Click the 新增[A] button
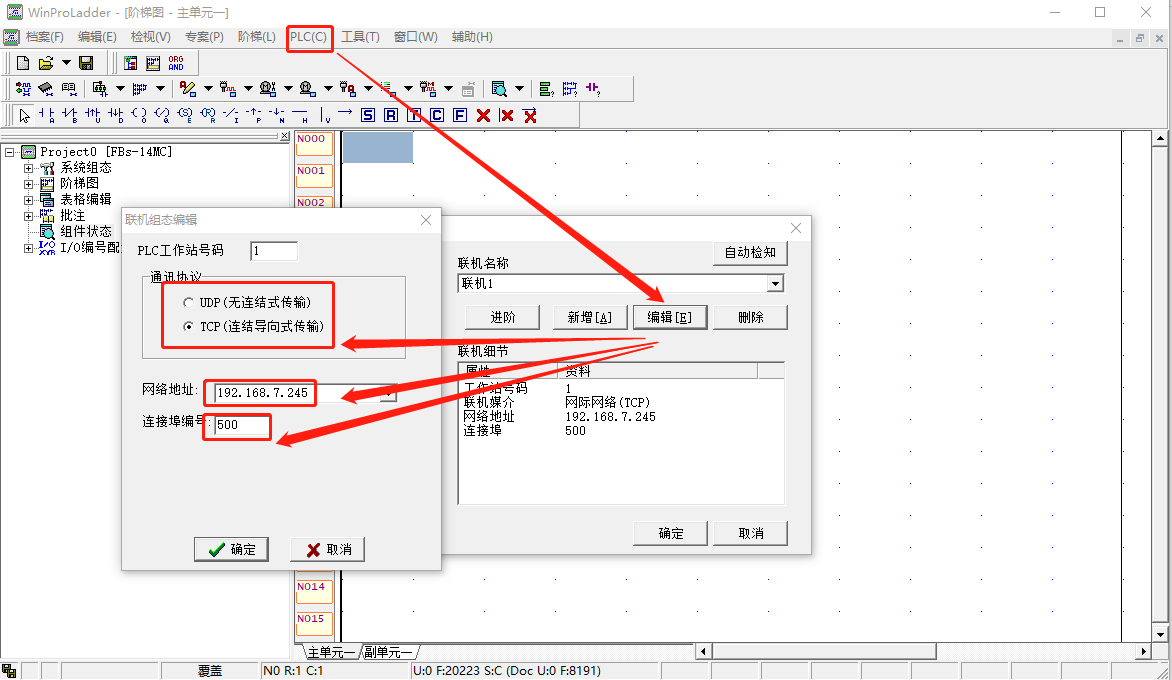 (589, 318)
